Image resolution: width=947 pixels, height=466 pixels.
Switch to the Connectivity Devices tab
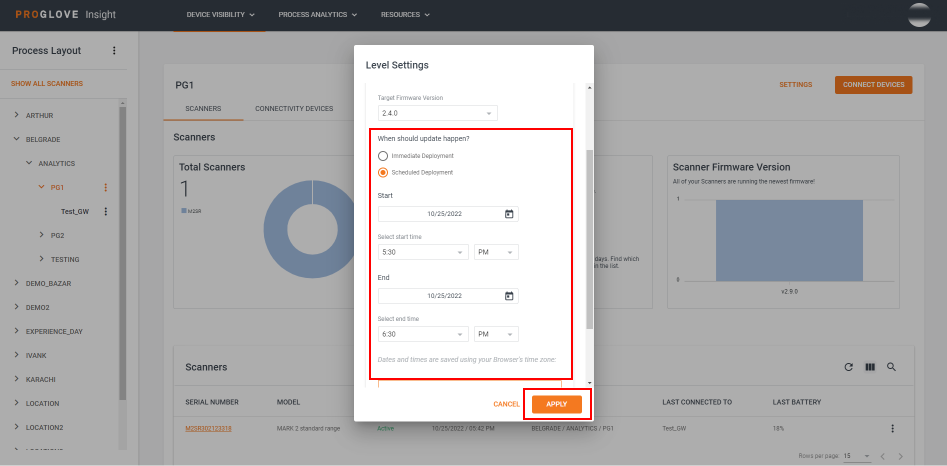pos(294,108)
